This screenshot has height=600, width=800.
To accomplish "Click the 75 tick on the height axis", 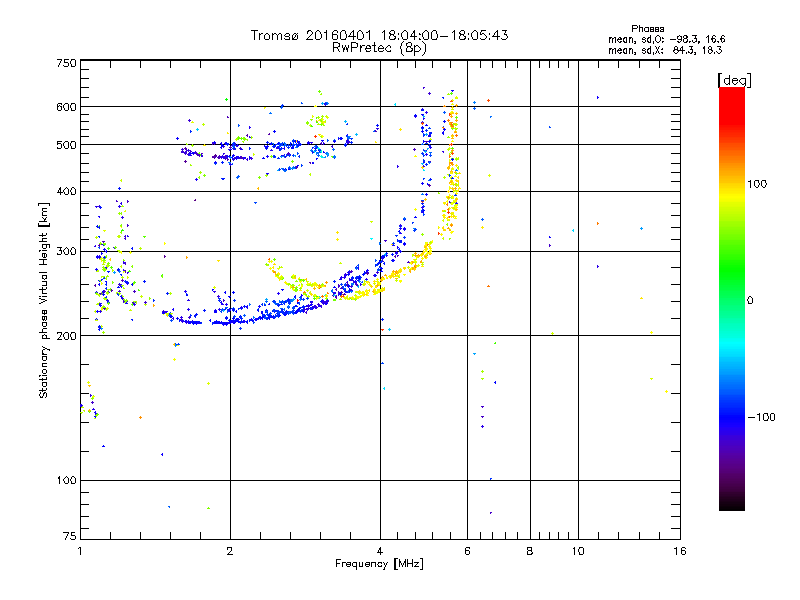I will point(69,541).
